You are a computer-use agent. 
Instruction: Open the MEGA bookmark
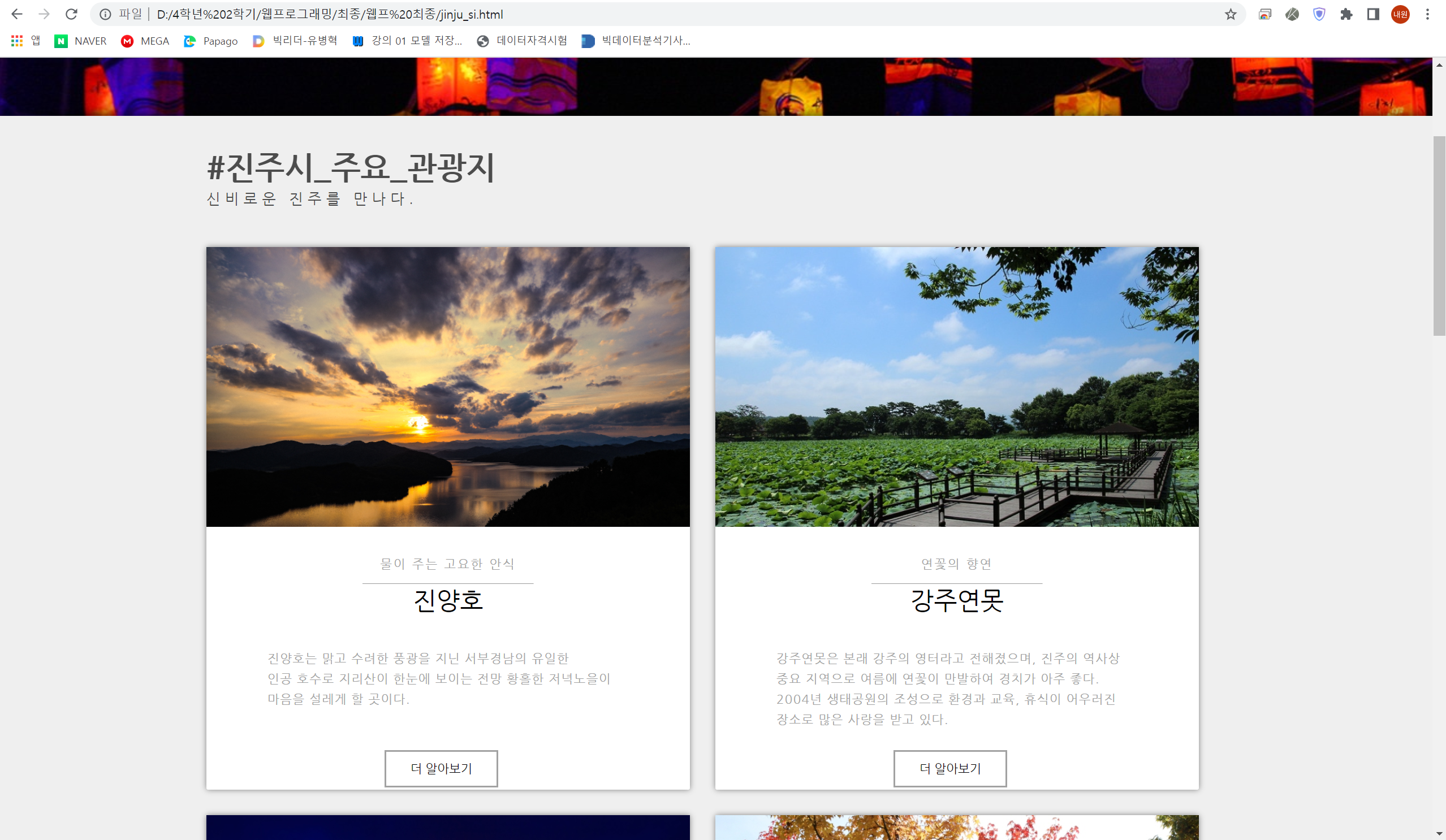coord(145,41)
